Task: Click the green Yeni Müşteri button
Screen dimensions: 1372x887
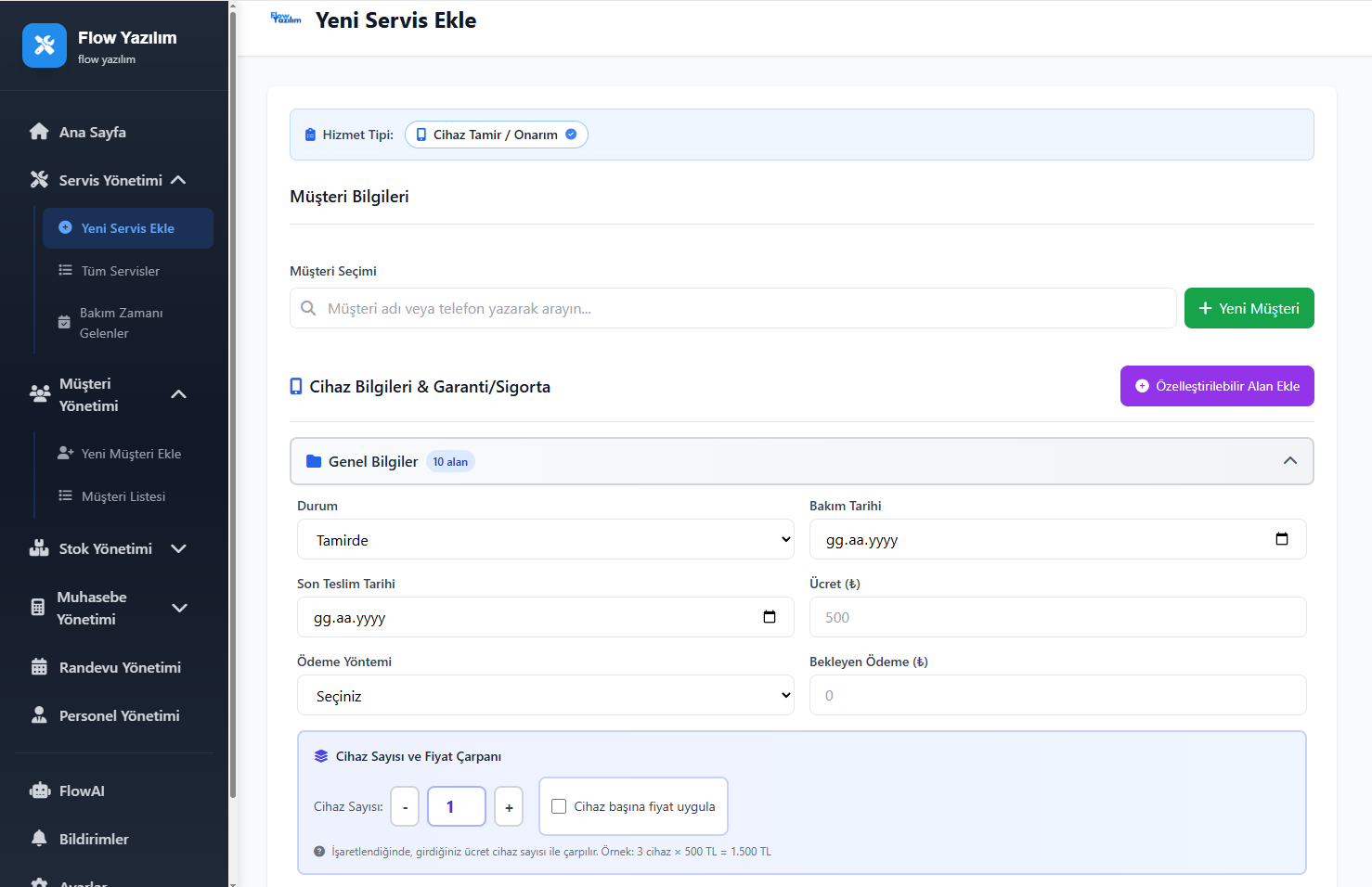Action: 1249,308
